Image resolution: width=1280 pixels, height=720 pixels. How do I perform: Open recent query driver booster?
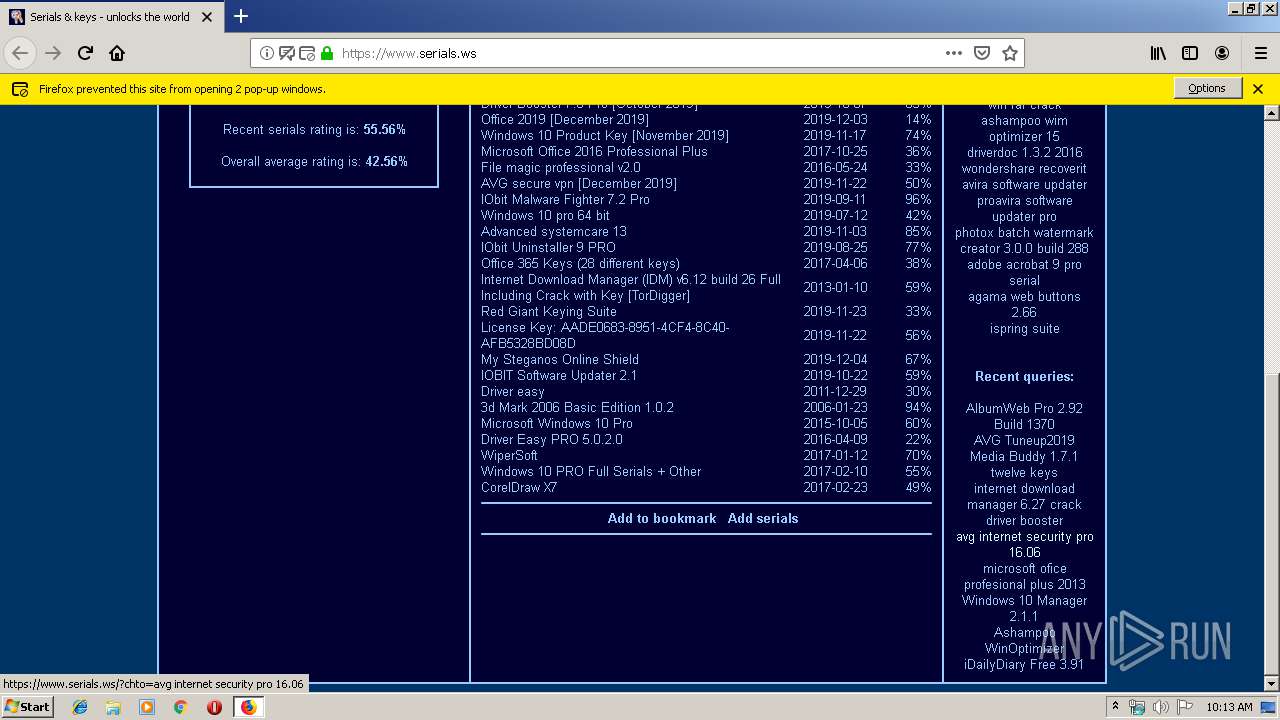pos(1024,520)
